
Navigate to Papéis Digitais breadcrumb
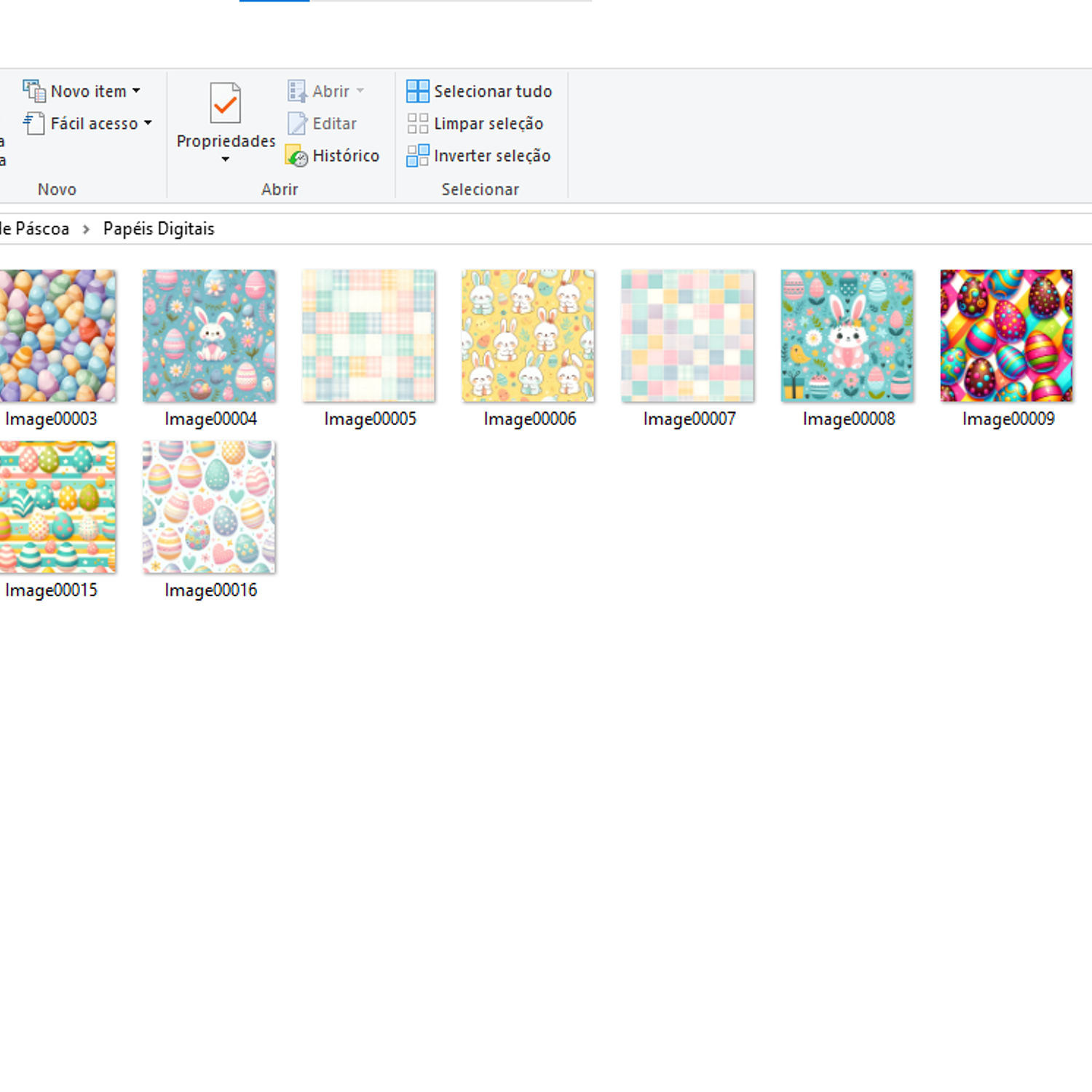coord(159,229)
